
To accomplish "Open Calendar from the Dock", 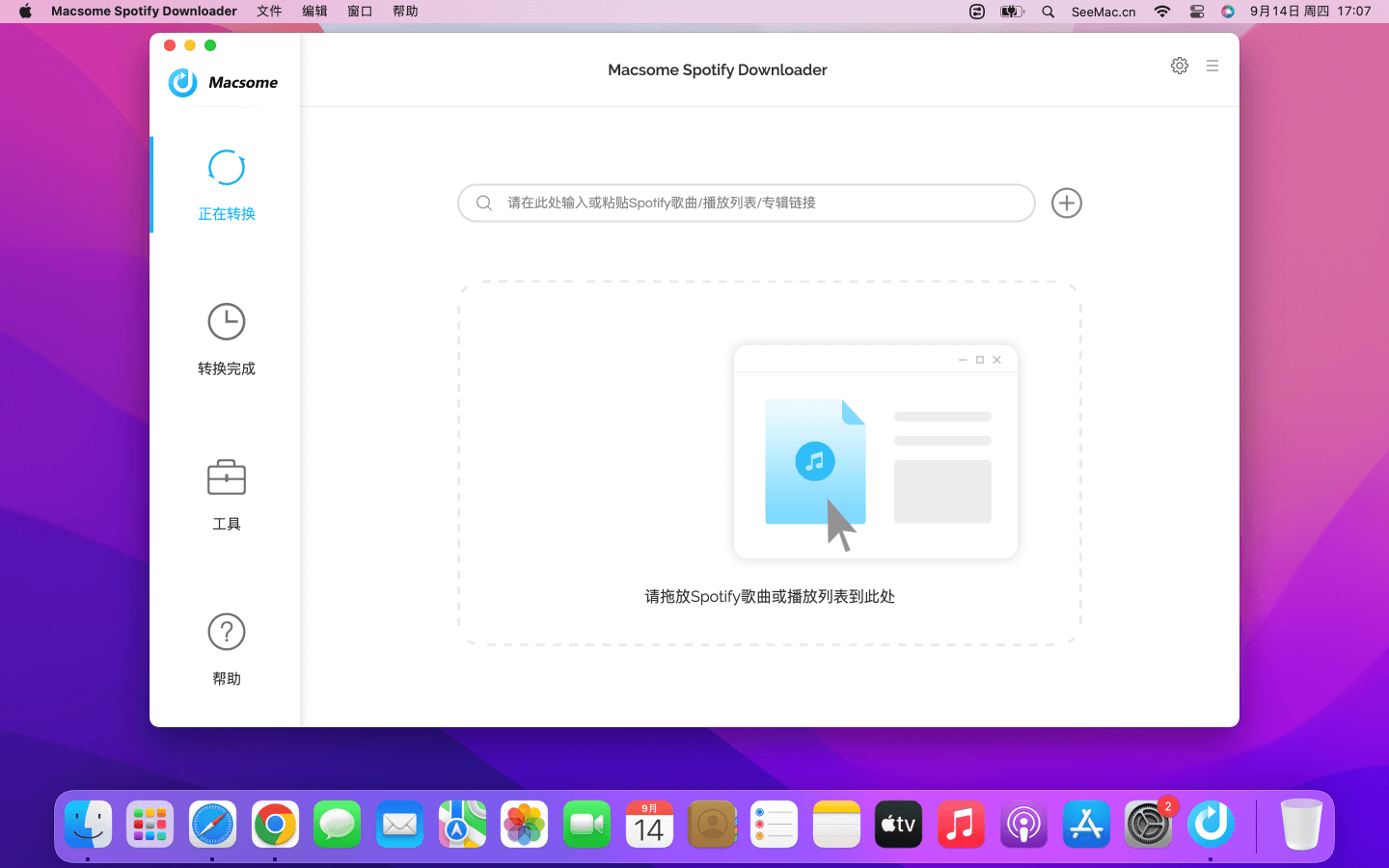I will pos(649,825).
